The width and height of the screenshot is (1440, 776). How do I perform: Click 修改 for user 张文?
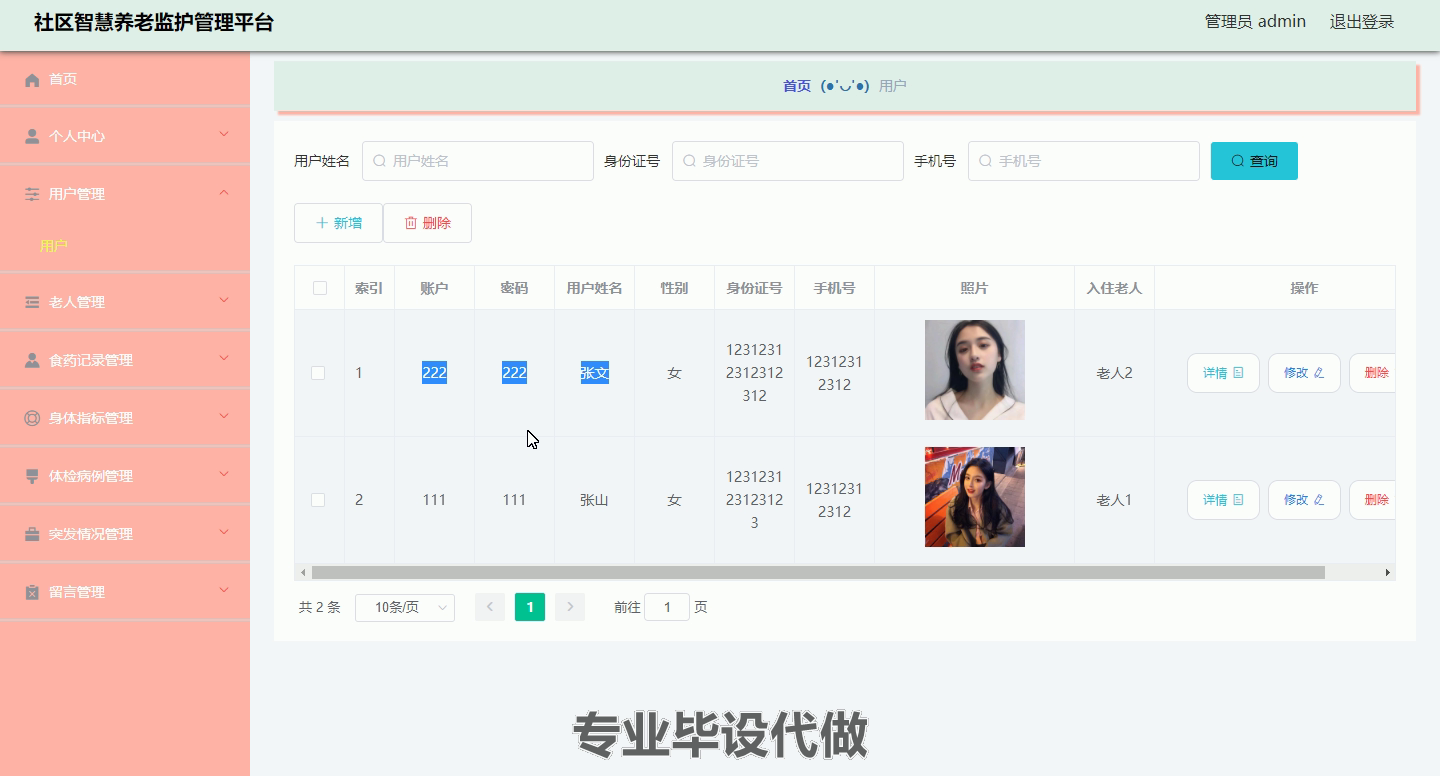click(x=1304, y=373)
